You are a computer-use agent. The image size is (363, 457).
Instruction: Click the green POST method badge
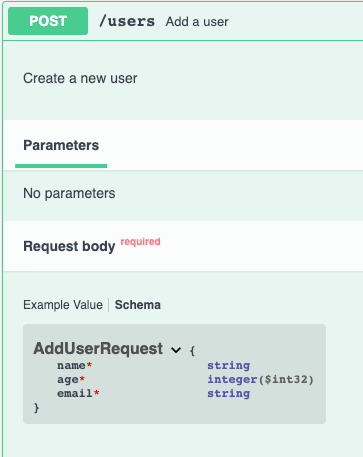point(48,21)
